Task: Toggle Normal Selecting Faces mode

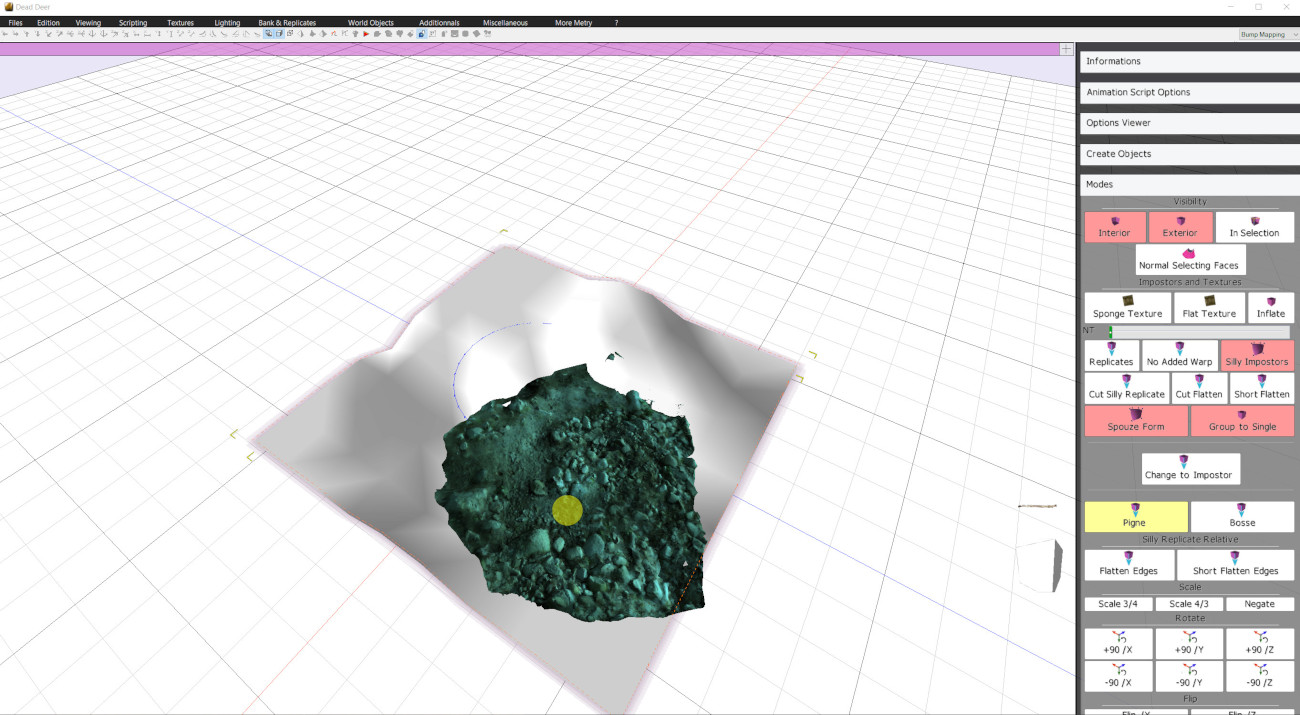Action: tap(1190, 260)
